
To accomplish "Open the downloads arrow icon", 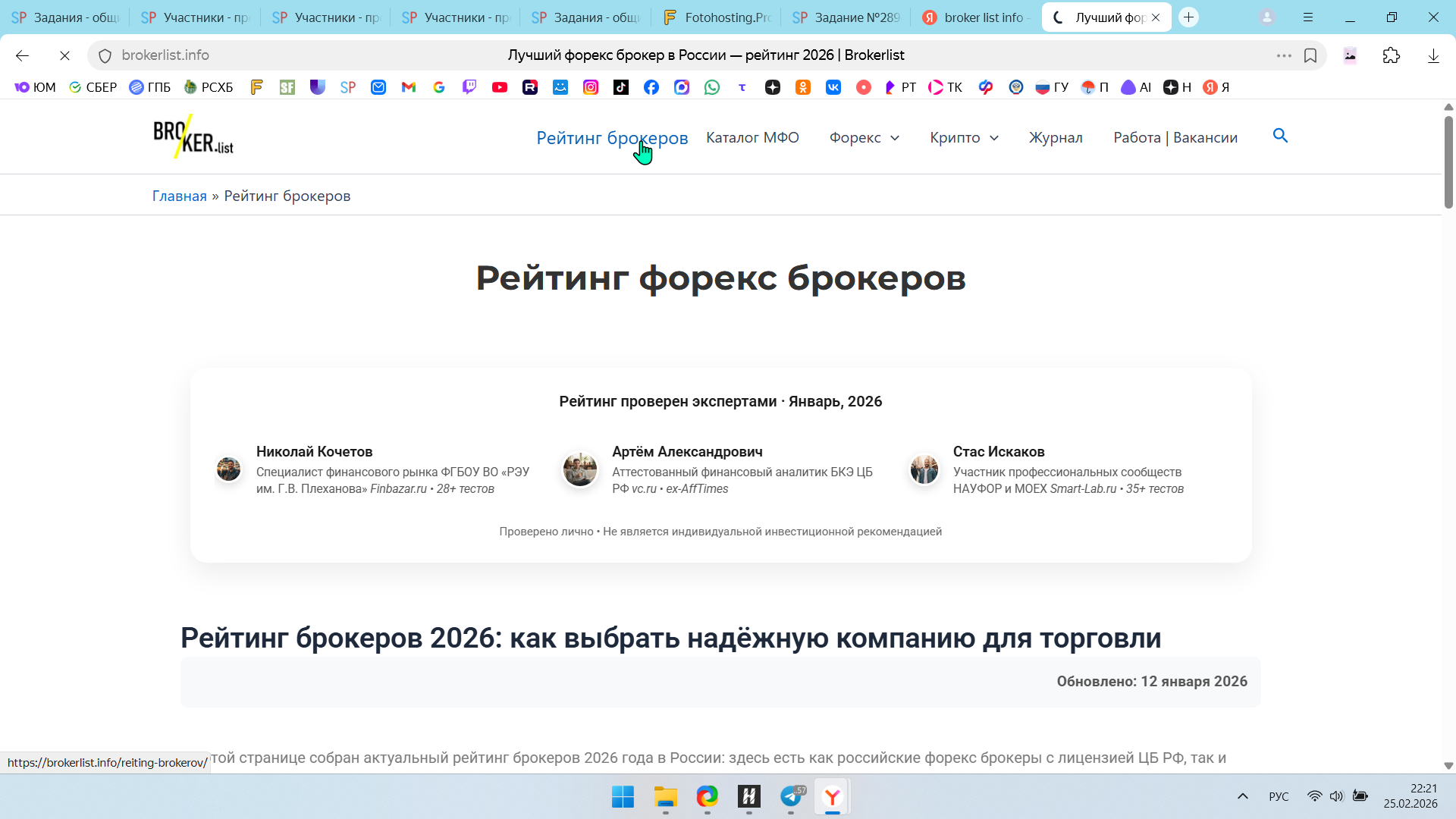I will point(1433,55).
